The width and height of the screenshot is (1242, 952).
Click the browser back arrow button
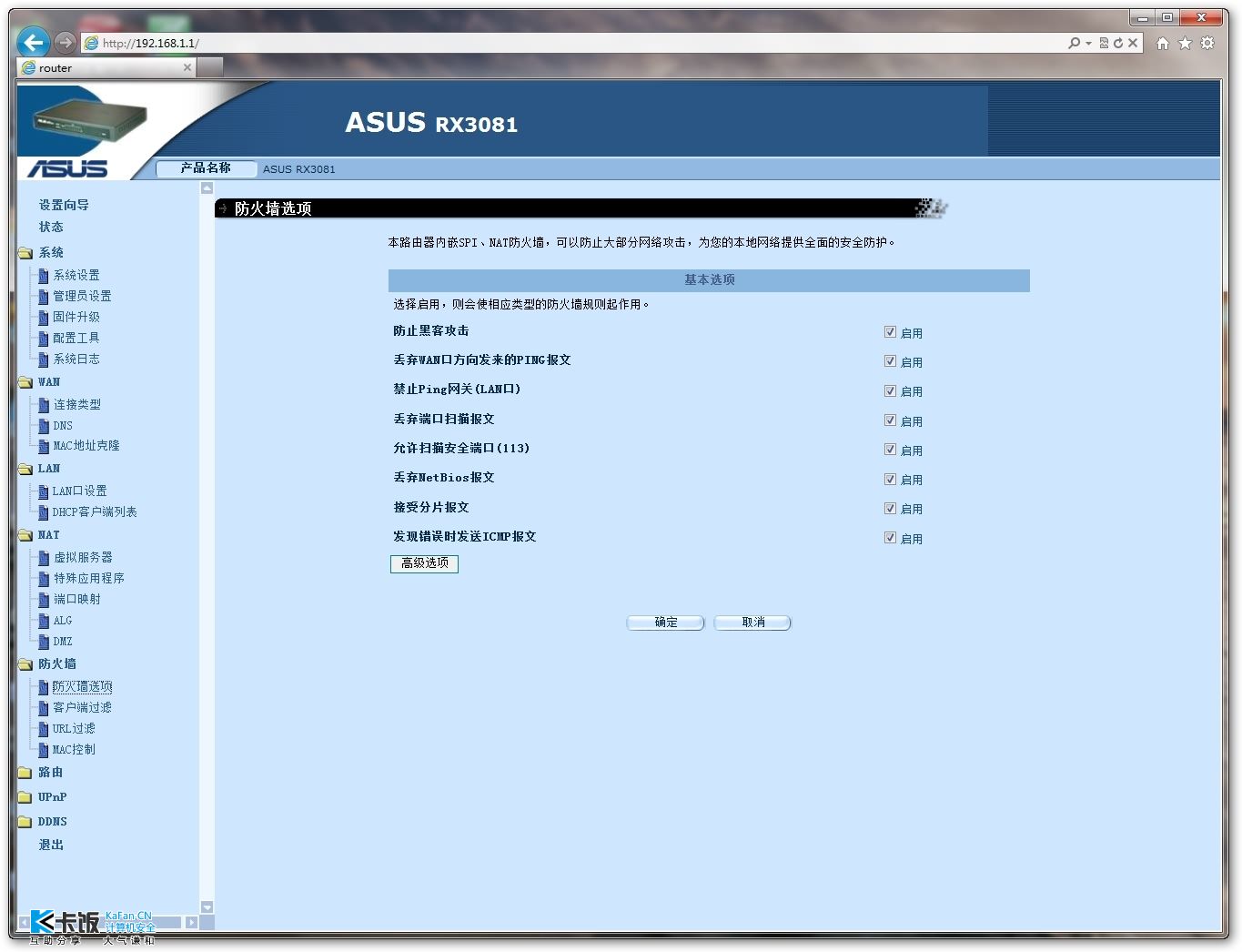(x=33, y=42)
